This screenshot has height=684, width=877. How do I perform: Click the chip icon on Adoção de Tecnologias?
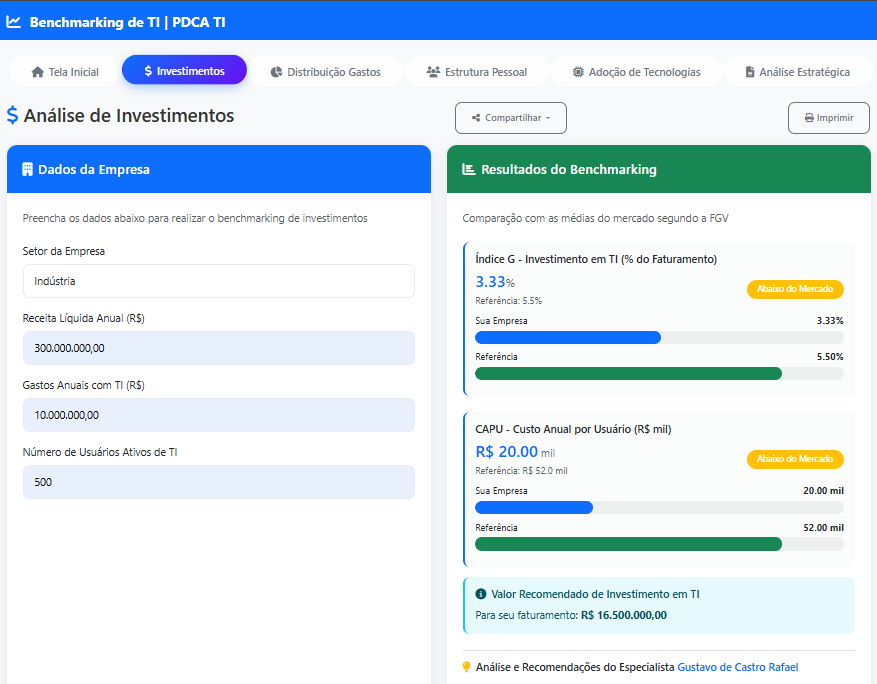point(578,72)
